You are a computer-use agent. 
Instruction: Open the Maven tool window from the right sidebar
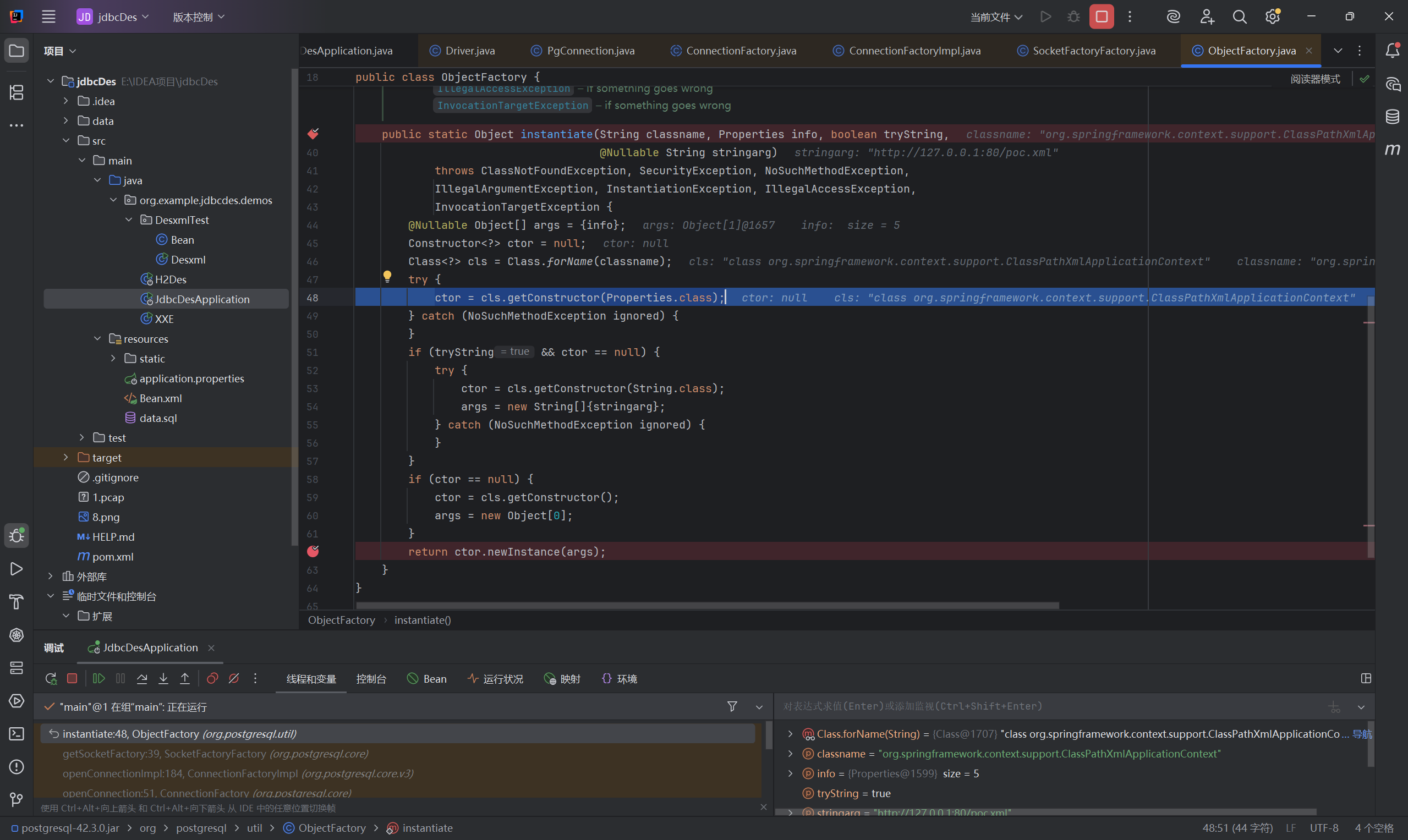1392,150
